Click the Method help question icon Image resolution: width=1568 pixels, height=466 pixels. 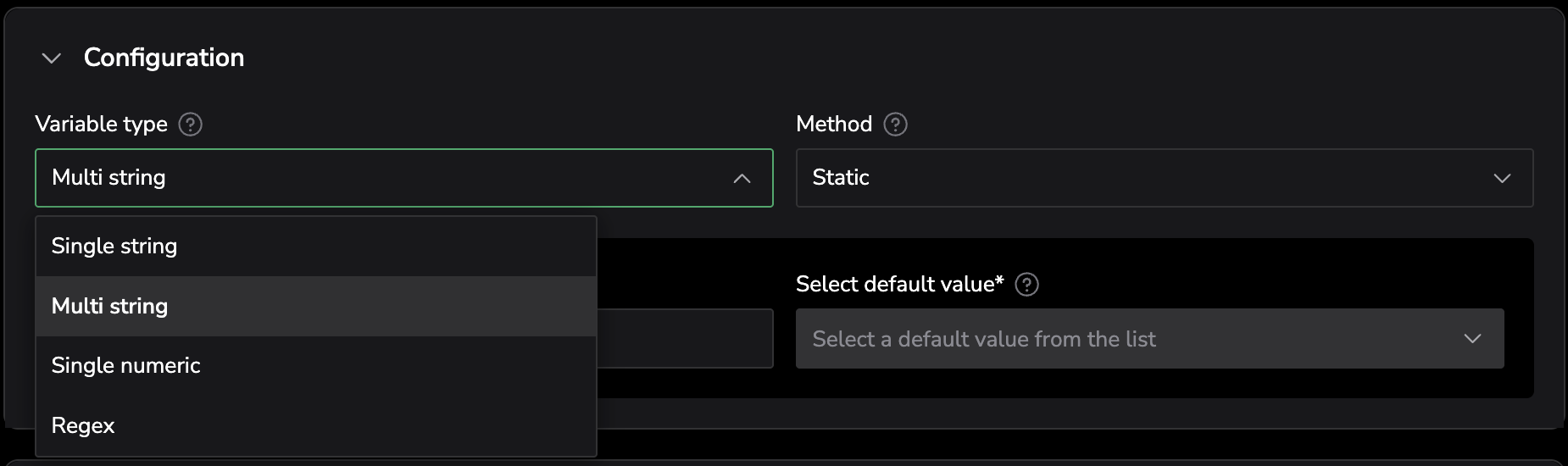coord(895,125)
